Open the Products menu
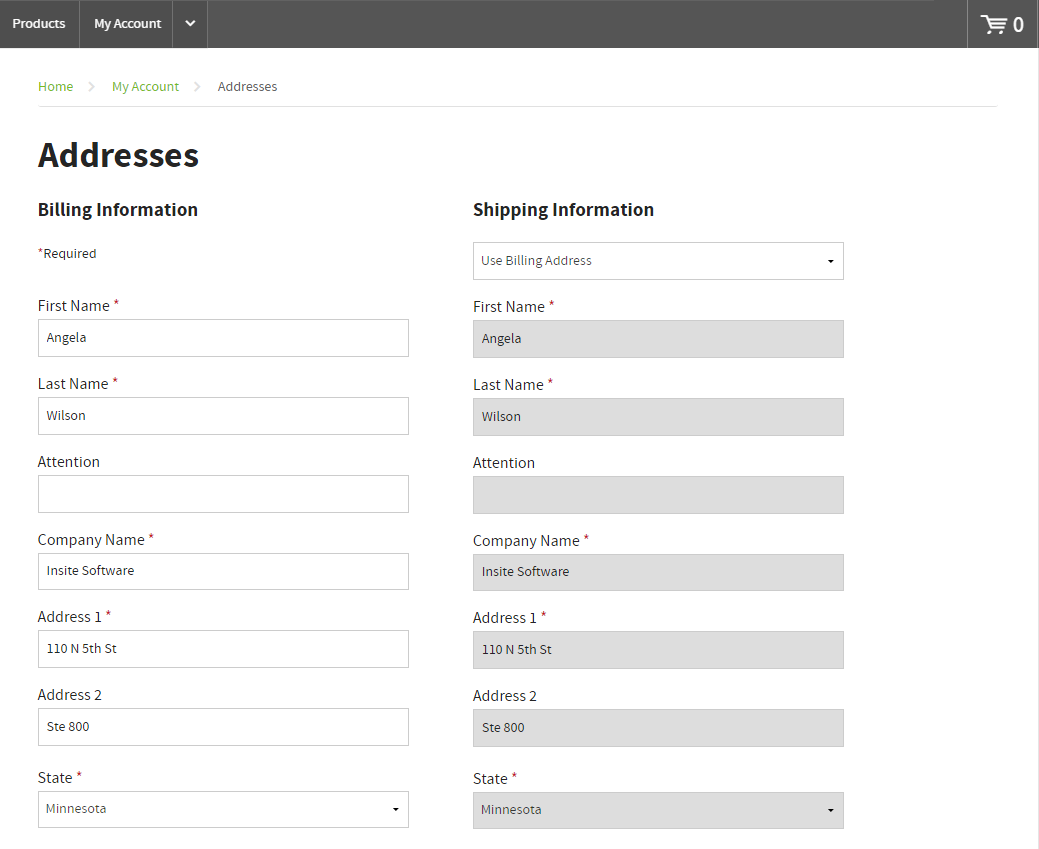 point(39,24)
